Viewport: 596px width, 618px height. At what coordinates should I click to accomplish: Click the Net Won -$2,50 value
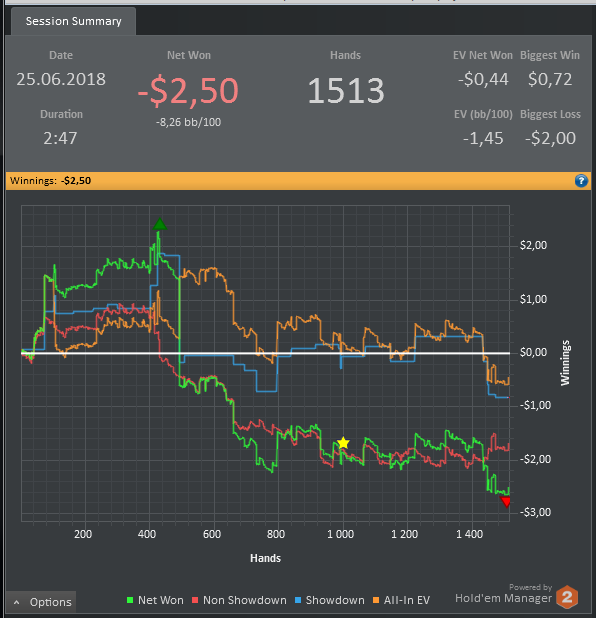(188, 91)
